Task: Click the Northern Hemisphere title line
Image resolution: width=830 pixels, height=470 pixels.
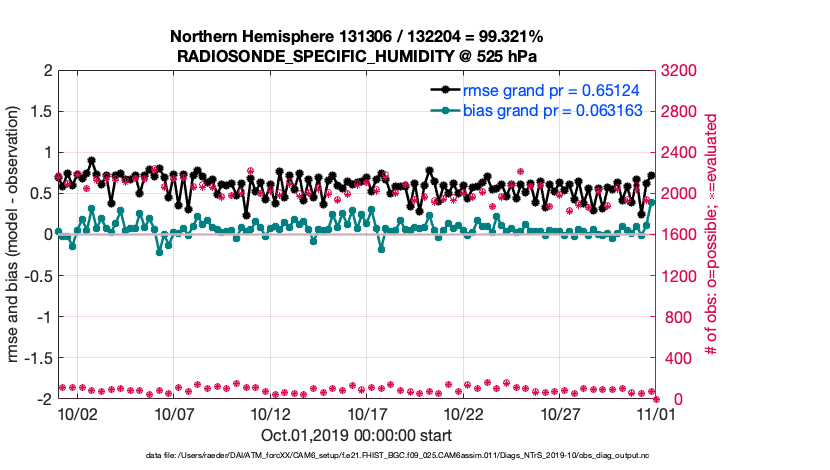Action: point(357,37)
